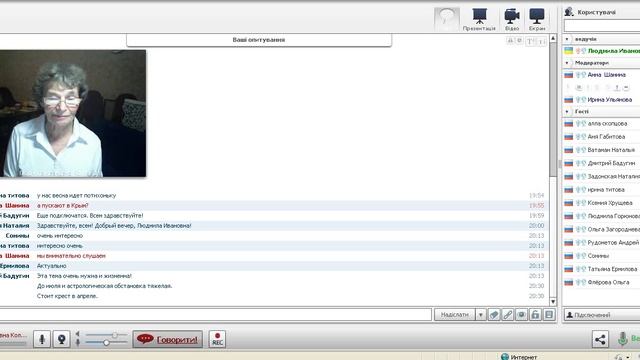
Task: Click the chat message input field
Action: pyautogui.click(x=216, y=315)
